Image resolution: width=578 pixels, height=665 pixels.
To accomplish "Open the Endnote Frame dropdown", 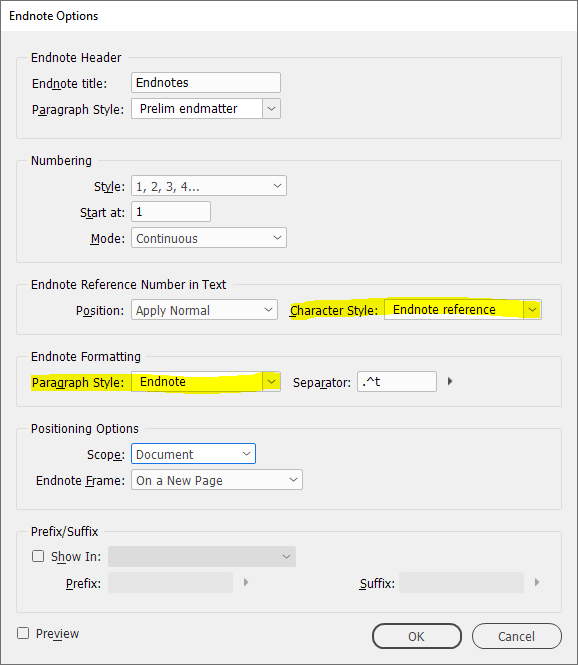I will [217, 480].
